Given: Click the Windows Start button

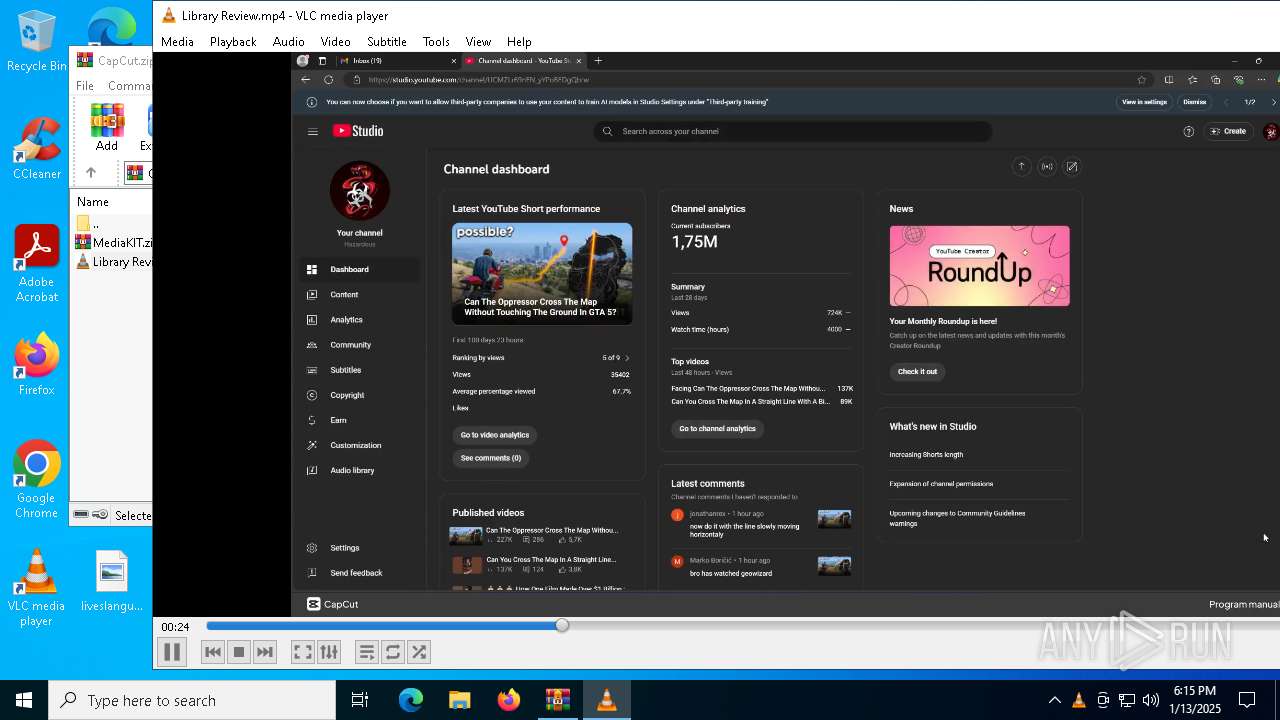Looking at the screenshot, I should click(24, 700).
